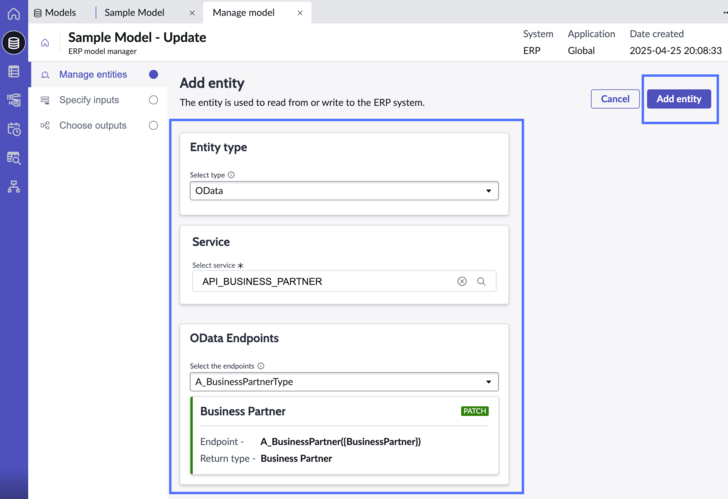Close the Sample Model tab
The image size is (728, 499).
point(192,13)
